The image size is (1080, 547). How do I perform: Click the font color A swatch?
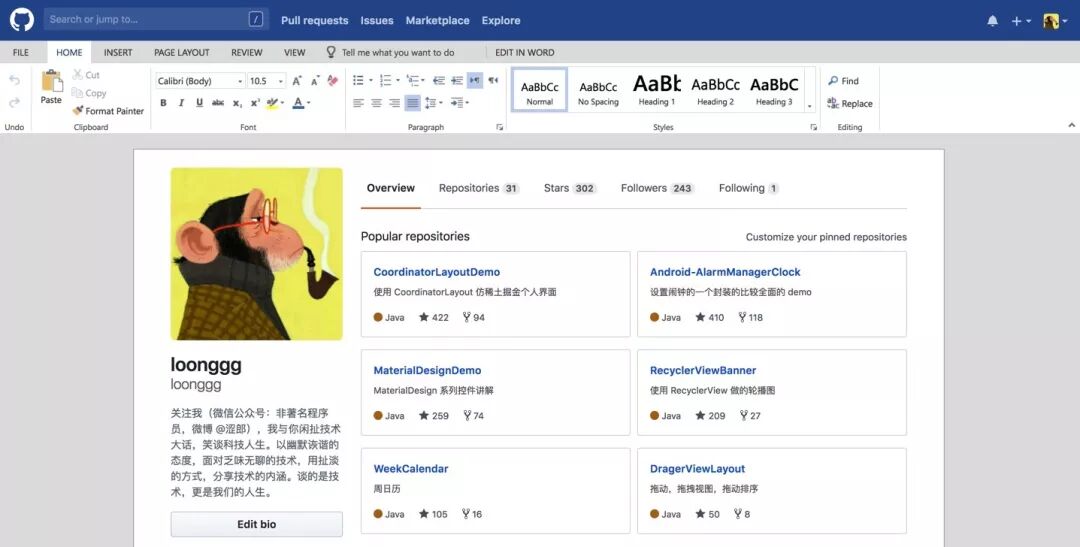pos(298,103)
